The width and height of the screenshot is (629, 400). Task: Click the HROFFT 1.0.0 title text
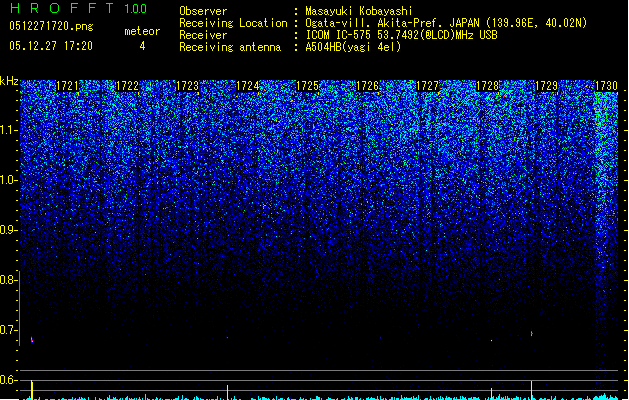tap(79, 8)
